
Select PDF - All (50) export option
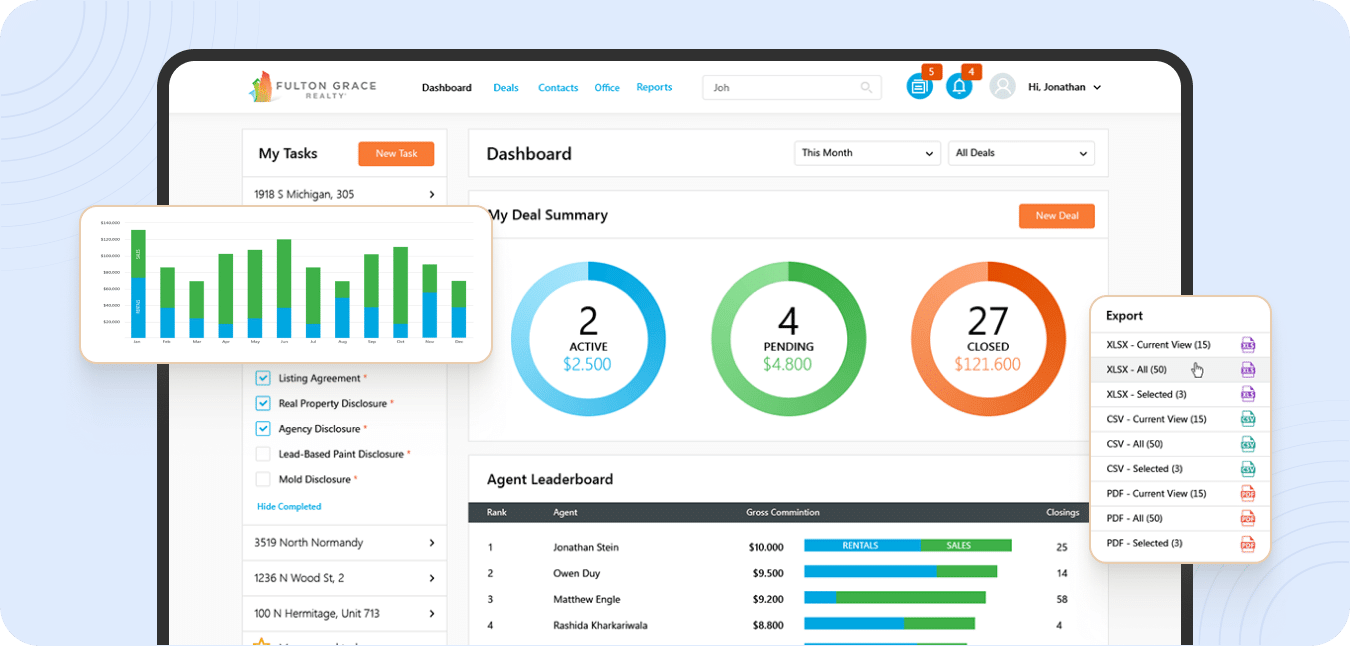click(1180, 518)
